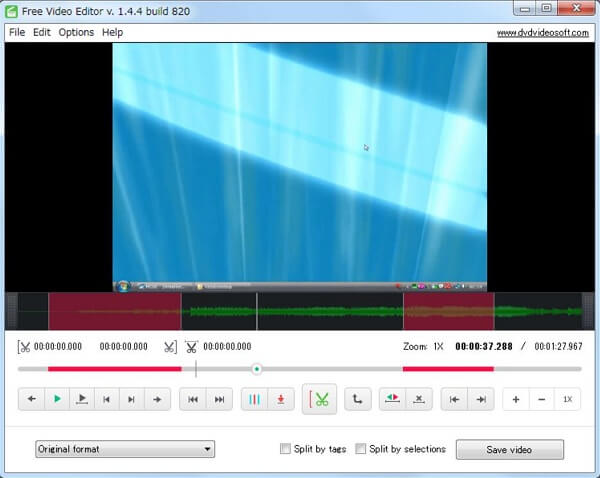Zoom in with the plus button
The width and height of the screenshot is (600, 478).
pos(516,399)
